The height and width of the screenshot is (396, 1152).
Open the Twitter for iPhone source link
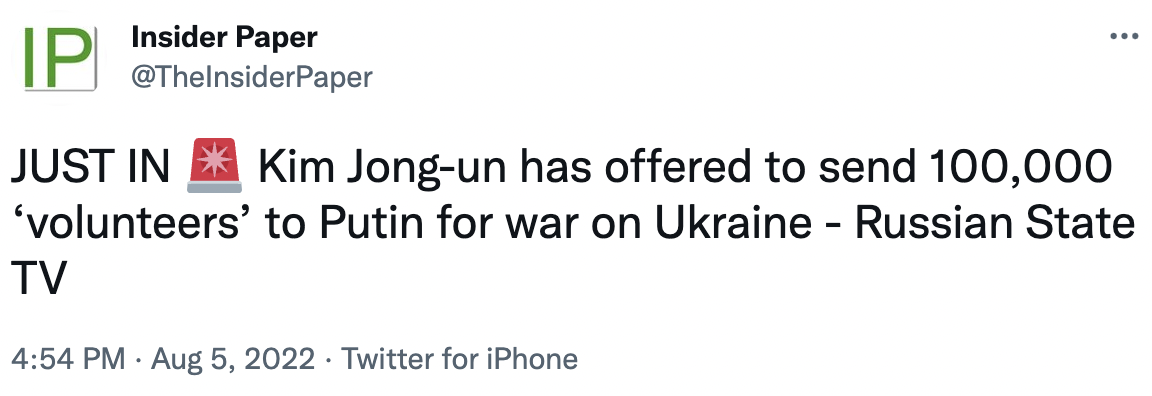tap(459, 359)
